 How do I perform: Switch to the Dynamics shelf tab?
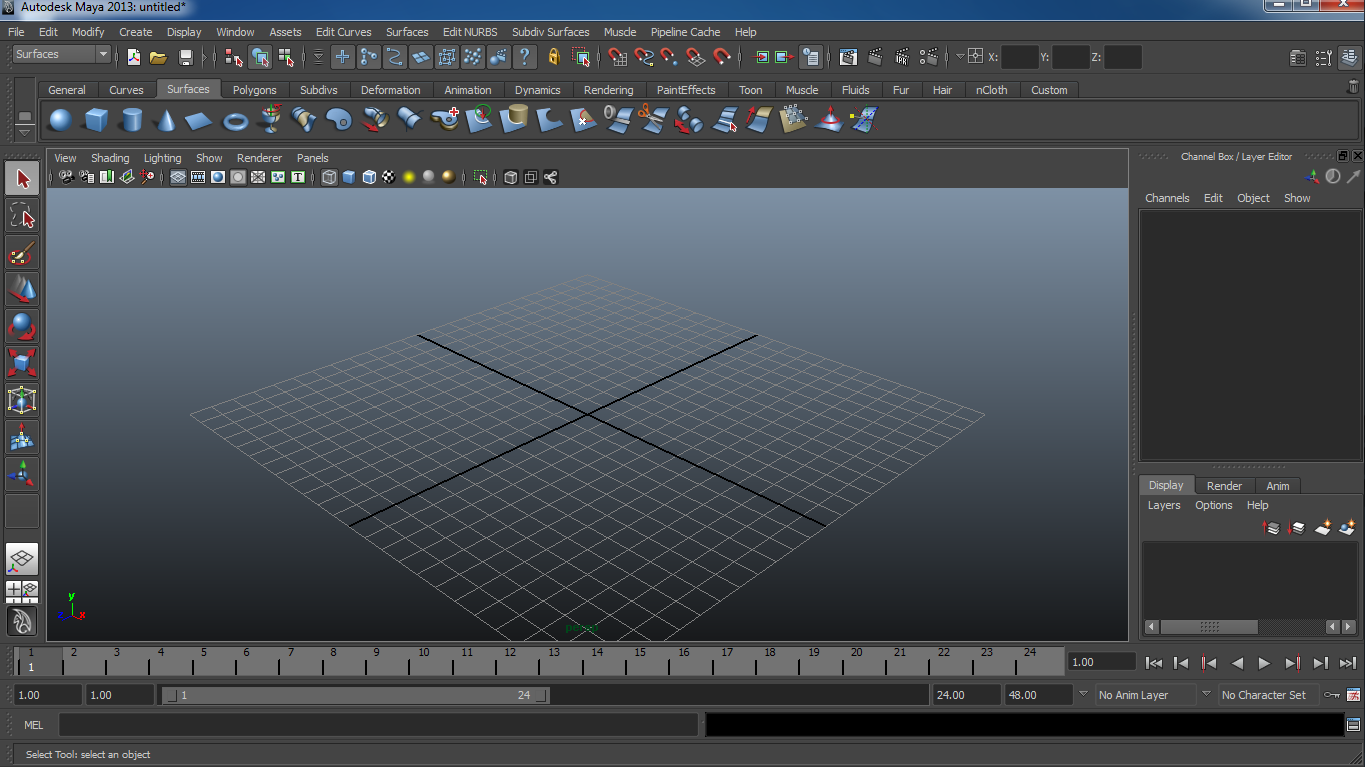538,90
